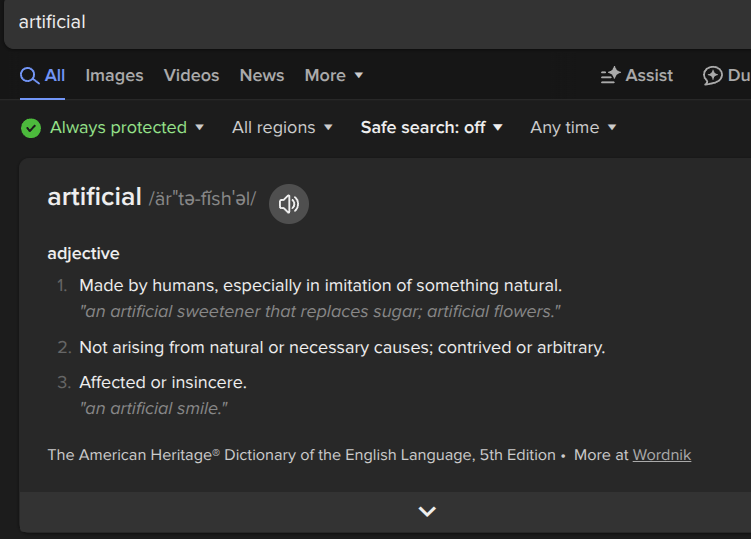751x539 pixels.
Task: Click the American Heritage Dictionary source text
Action: [302, 455]
